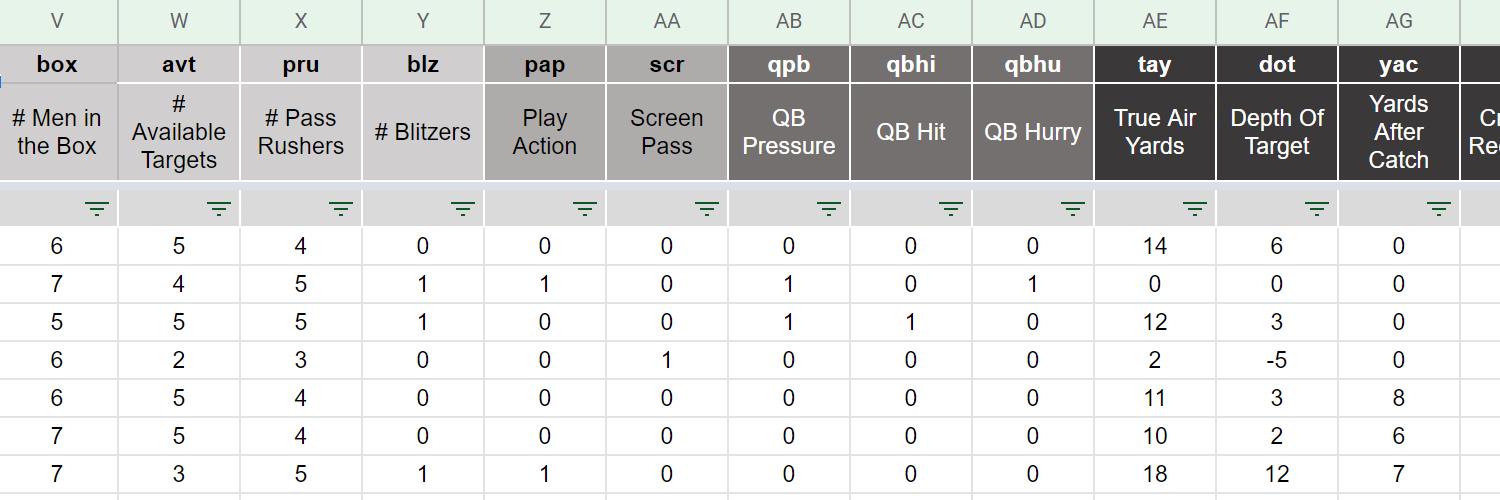Select column header AE
Image resolution: width=1500 pixels, height=500 pixels.
pos(1155,21)
